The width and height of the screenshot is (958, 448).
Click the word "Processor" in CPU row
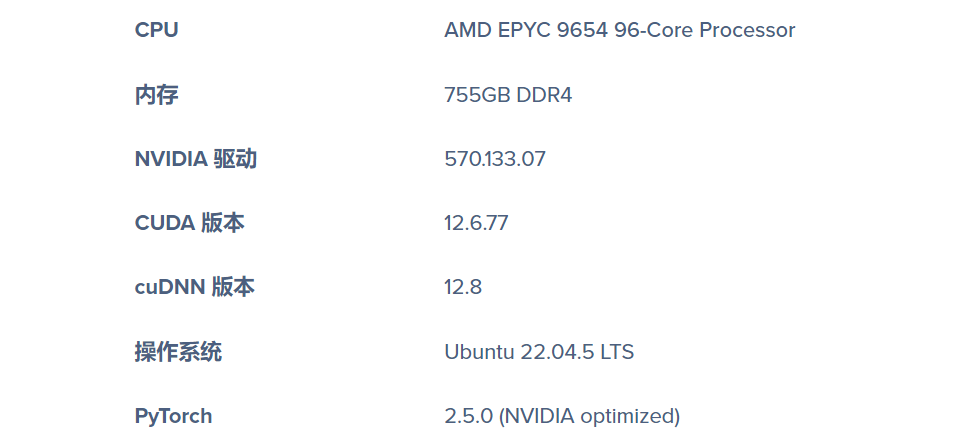[x=747, y=30]
